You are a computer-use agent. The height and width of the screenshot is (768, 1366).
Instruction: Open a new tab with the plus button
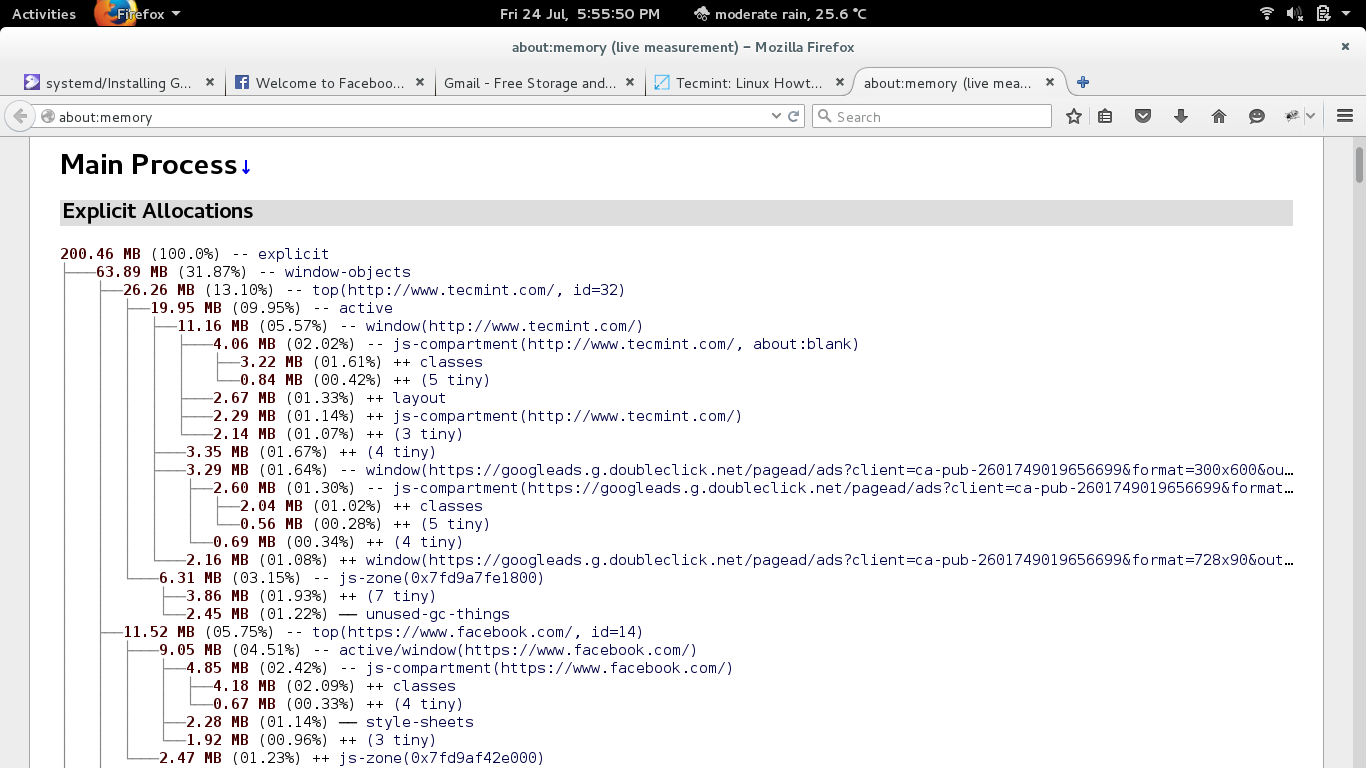pyautogui.click(x=1082, y=83)
